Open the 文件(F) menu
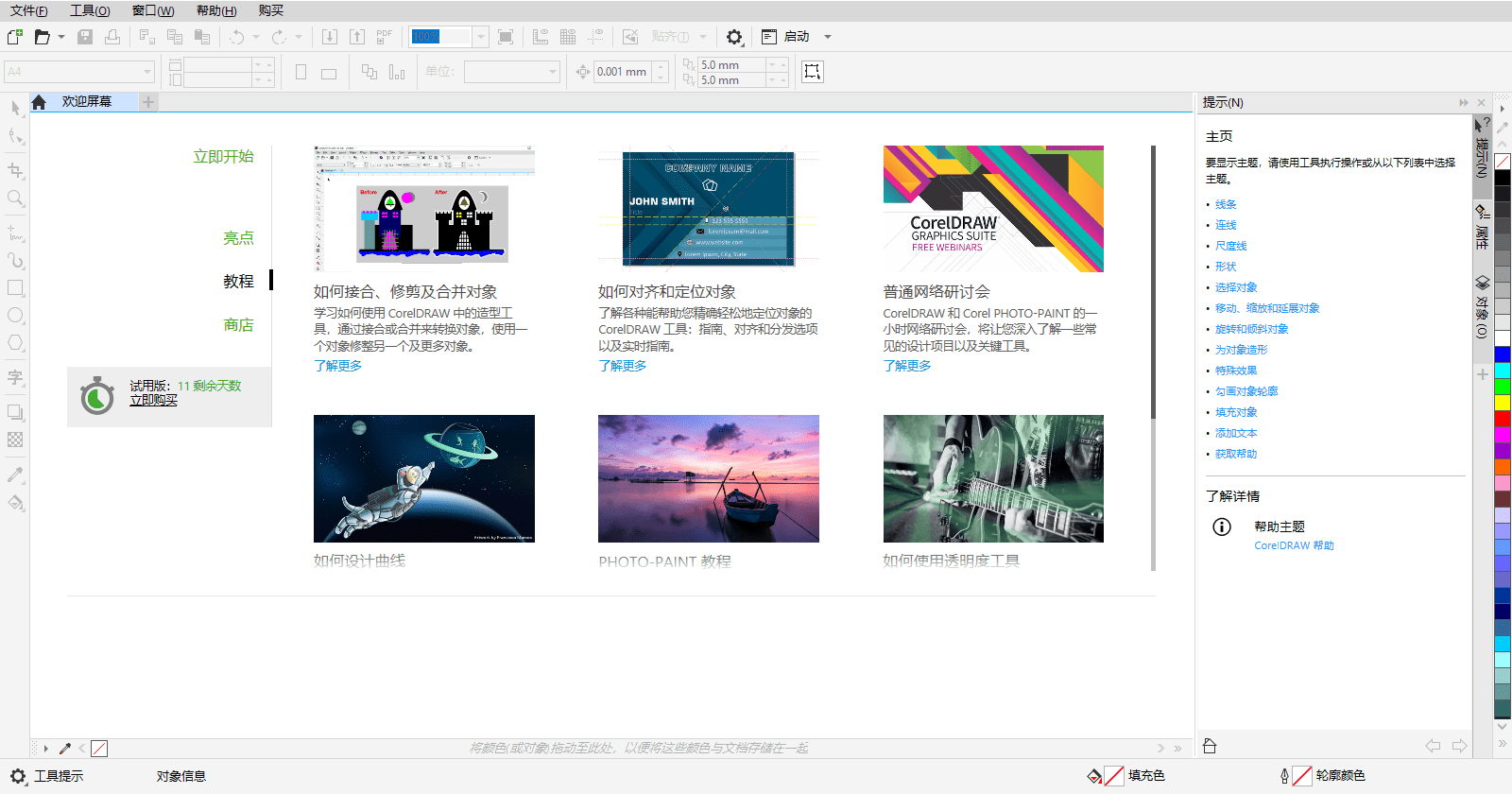 tap(29, 10)
